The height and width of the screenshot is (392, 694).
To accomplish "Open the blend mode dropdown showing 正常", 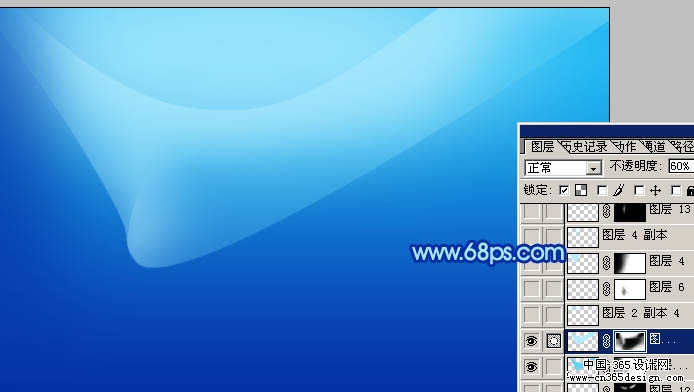I will click(x=563, y=168).
